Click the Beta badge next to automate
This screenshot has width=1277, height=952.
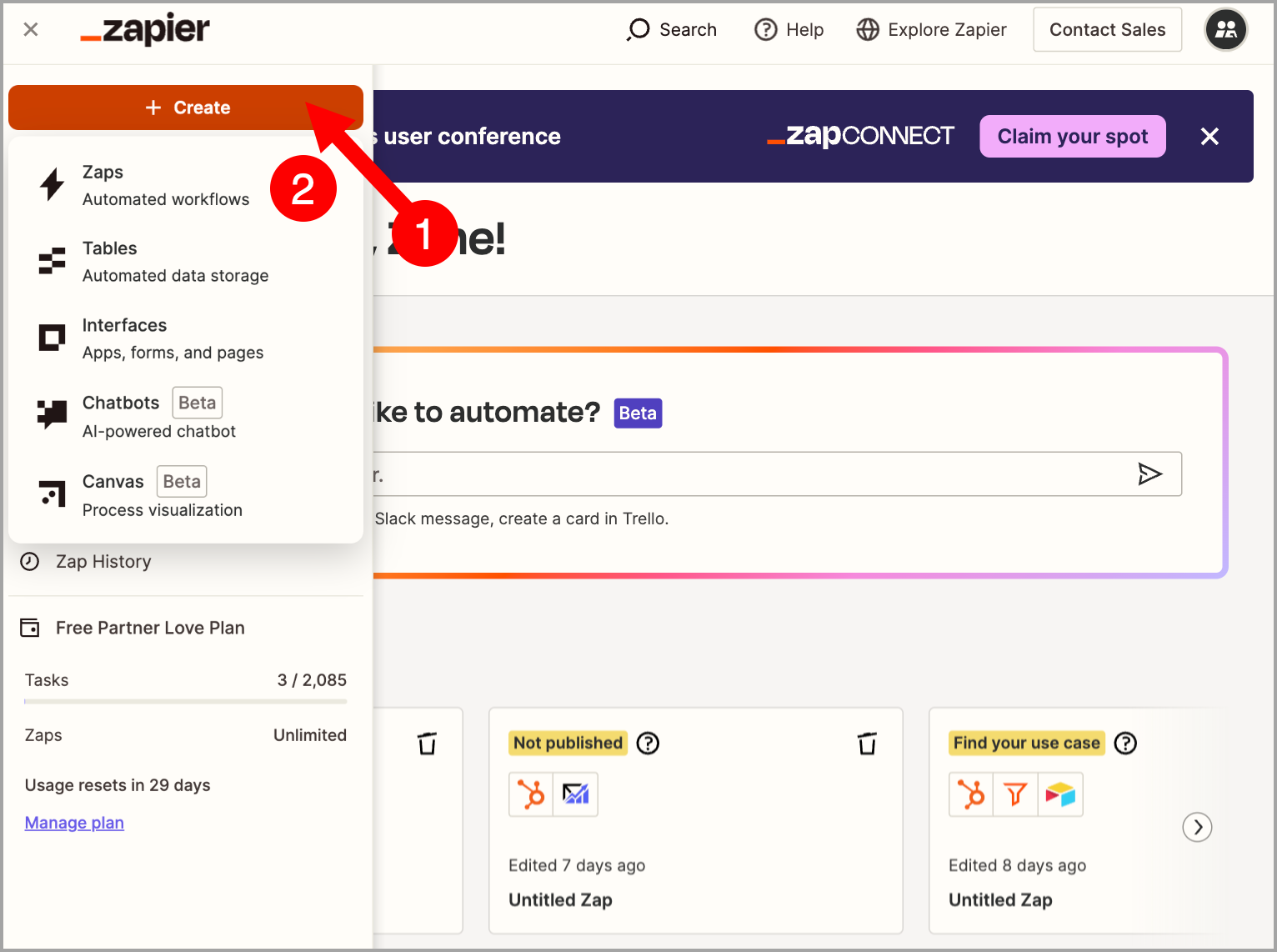638,413
